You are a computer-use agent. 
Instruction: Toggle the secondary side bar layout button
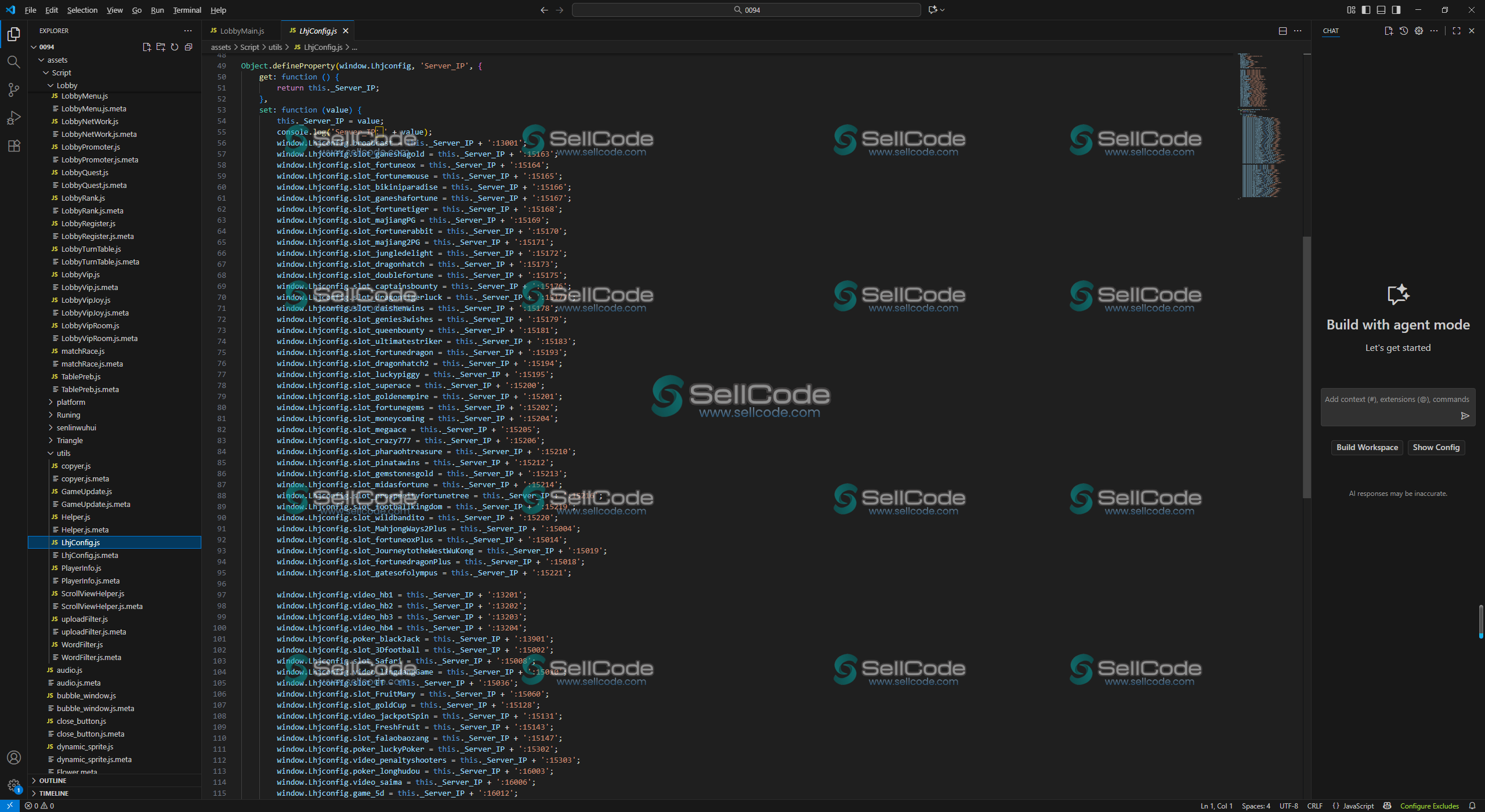(x=1396, y=10)
